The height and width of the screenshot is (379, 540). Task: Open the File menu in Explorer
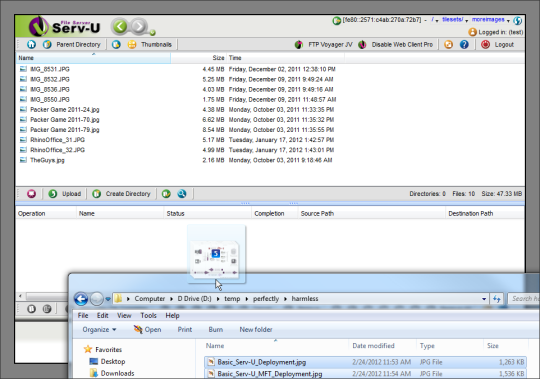tap(83, 316)
